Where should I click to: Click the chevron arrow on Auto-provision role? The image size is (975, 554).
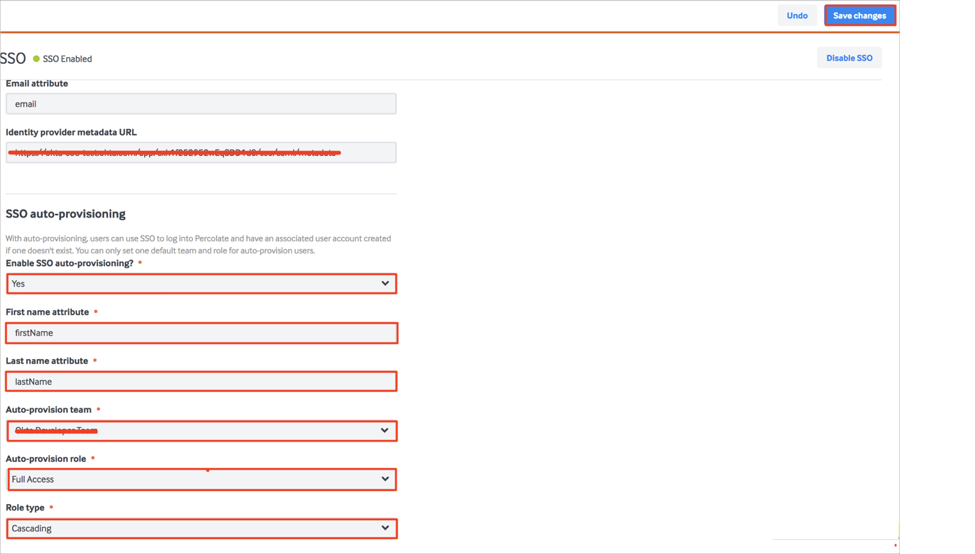pyautogui.click(x=385, y=479)
